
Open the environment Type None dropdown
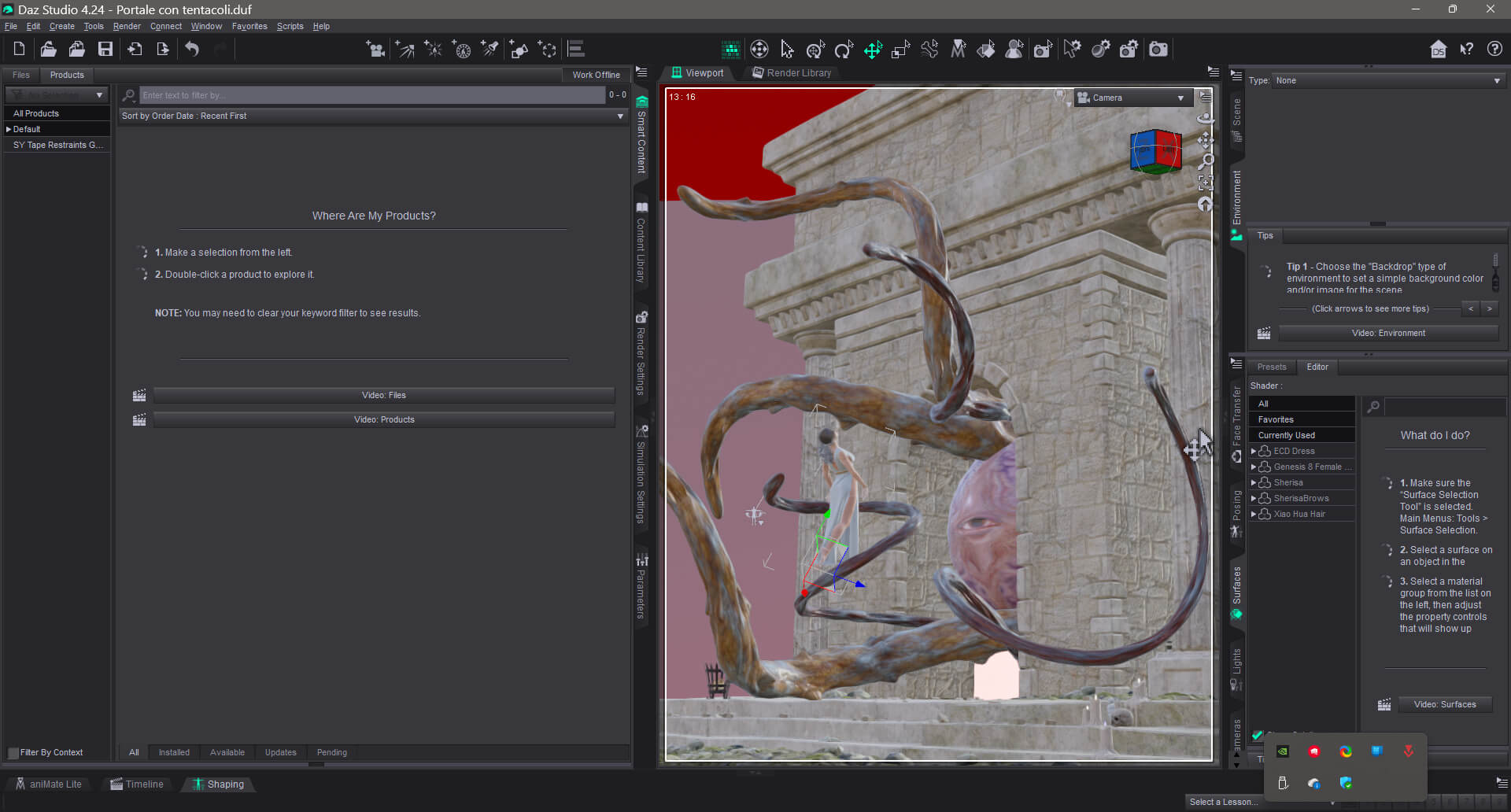coord(1388,80)
